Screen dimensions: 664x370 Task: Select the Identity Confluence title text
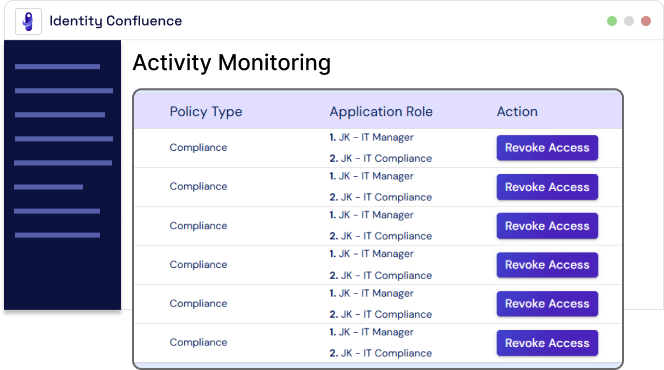click(116, 21)
